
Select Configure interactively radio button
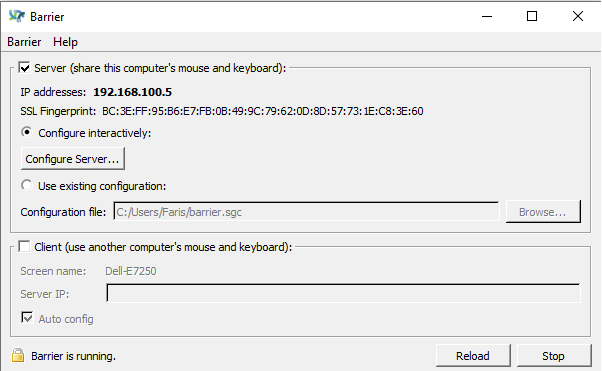26,132
